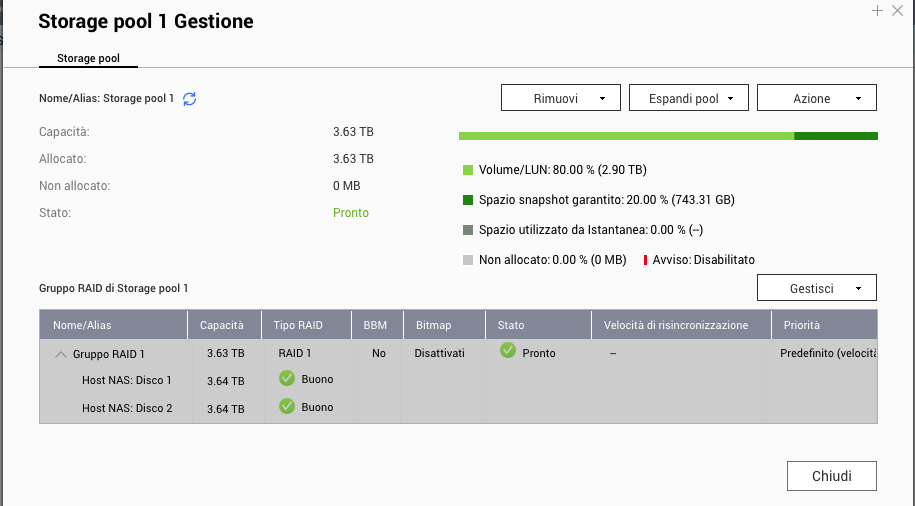Select the Storage pool tab
Image resolution: width=915 pixels, height=506 pixels.
coord(88,59)
